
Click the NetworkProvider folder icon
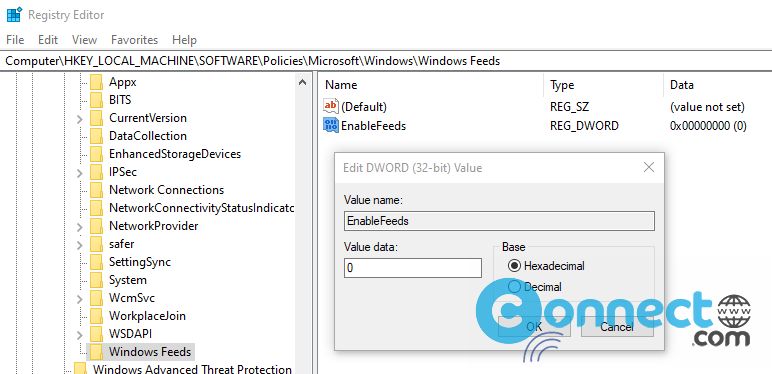pos(96,226)
